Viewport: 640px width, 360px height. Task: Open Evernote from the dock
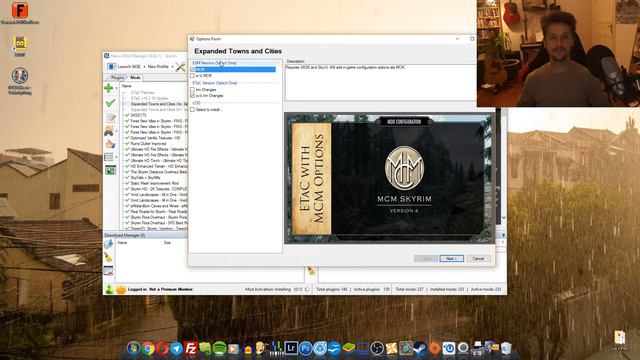point(205,348)
